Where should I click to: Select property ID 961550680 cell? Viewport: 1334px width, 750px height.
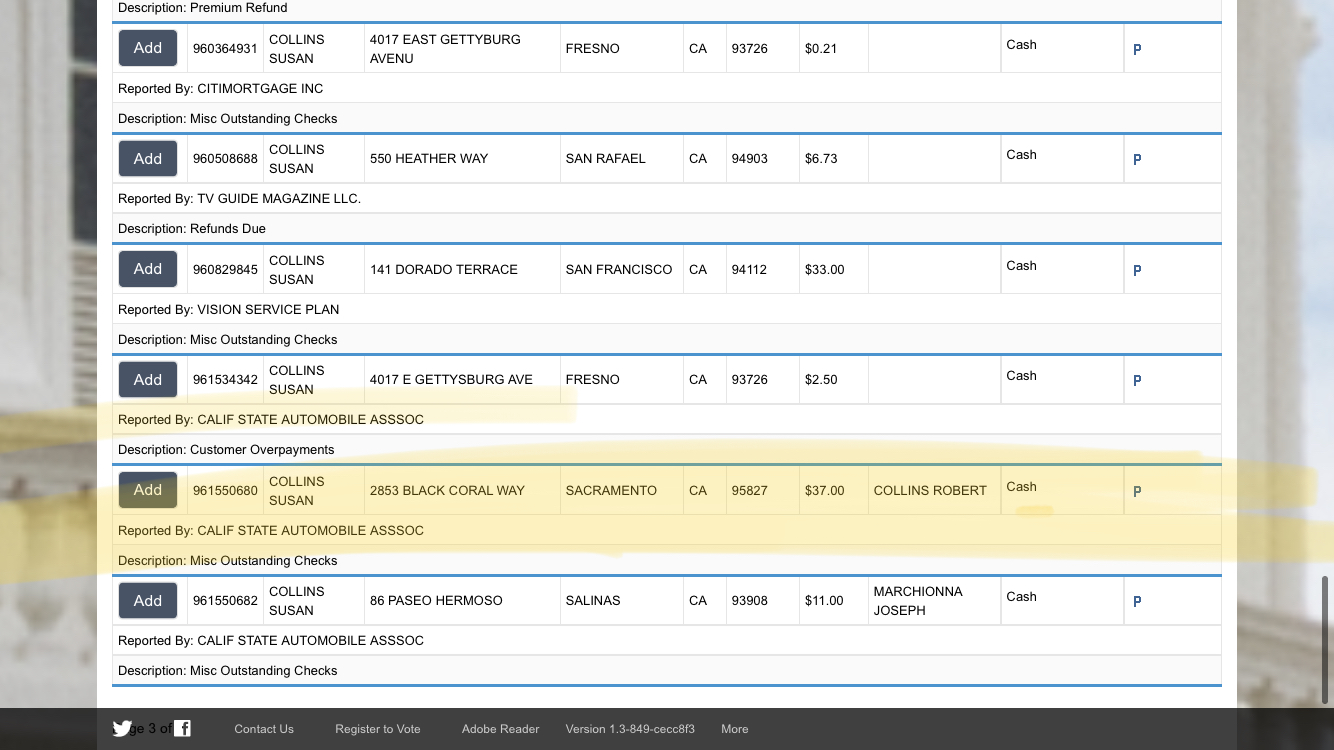click(225, 491)
